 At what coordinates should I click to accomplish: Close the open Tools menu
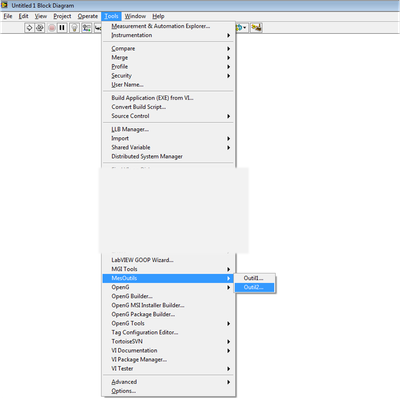(111, 16)
